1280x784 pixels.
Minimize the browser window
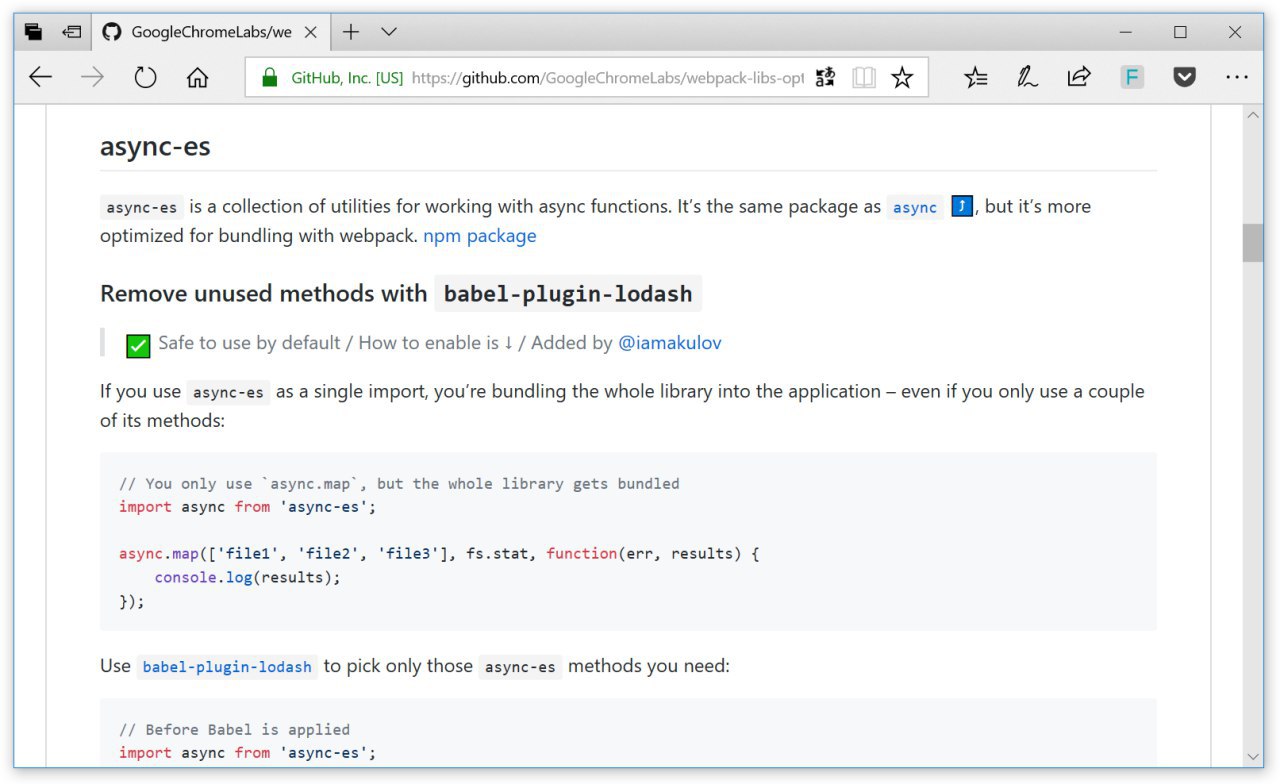(x=1127, y=32)
